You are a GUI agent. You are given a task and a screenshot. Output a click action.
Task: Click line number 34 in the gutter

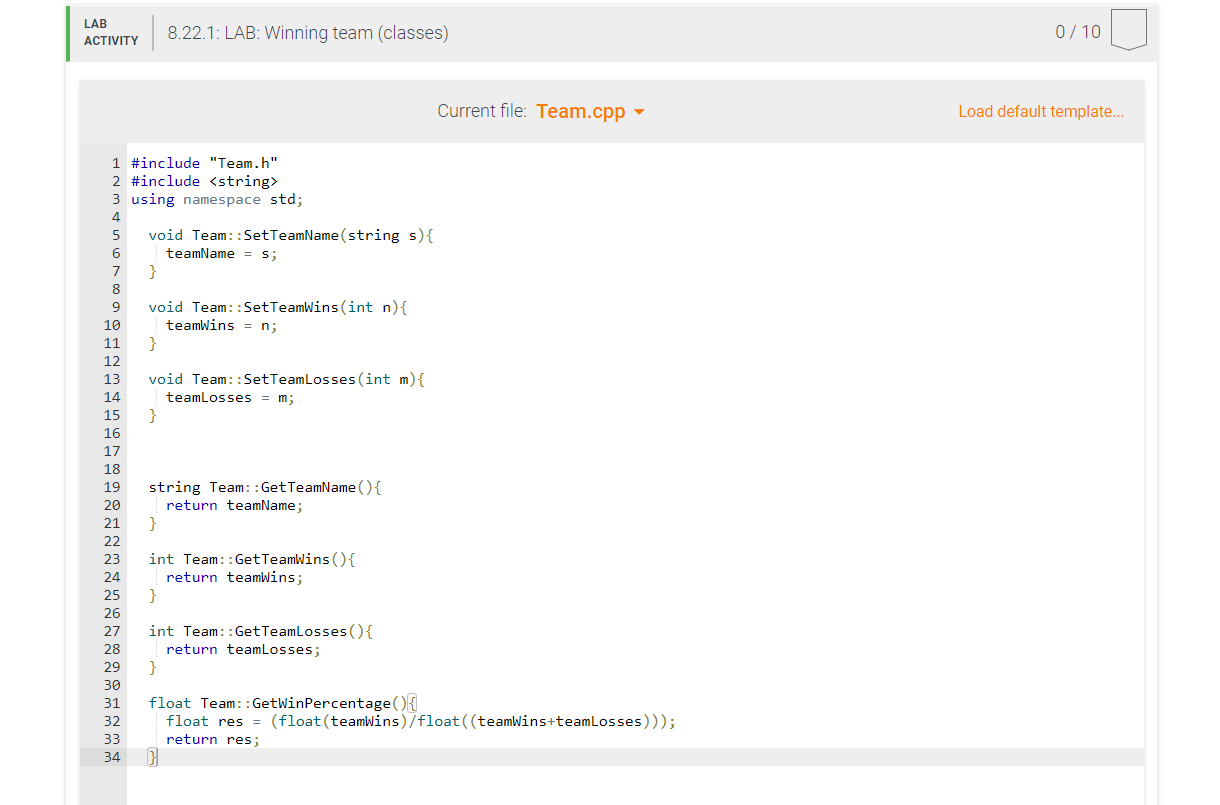coord(111,757)
